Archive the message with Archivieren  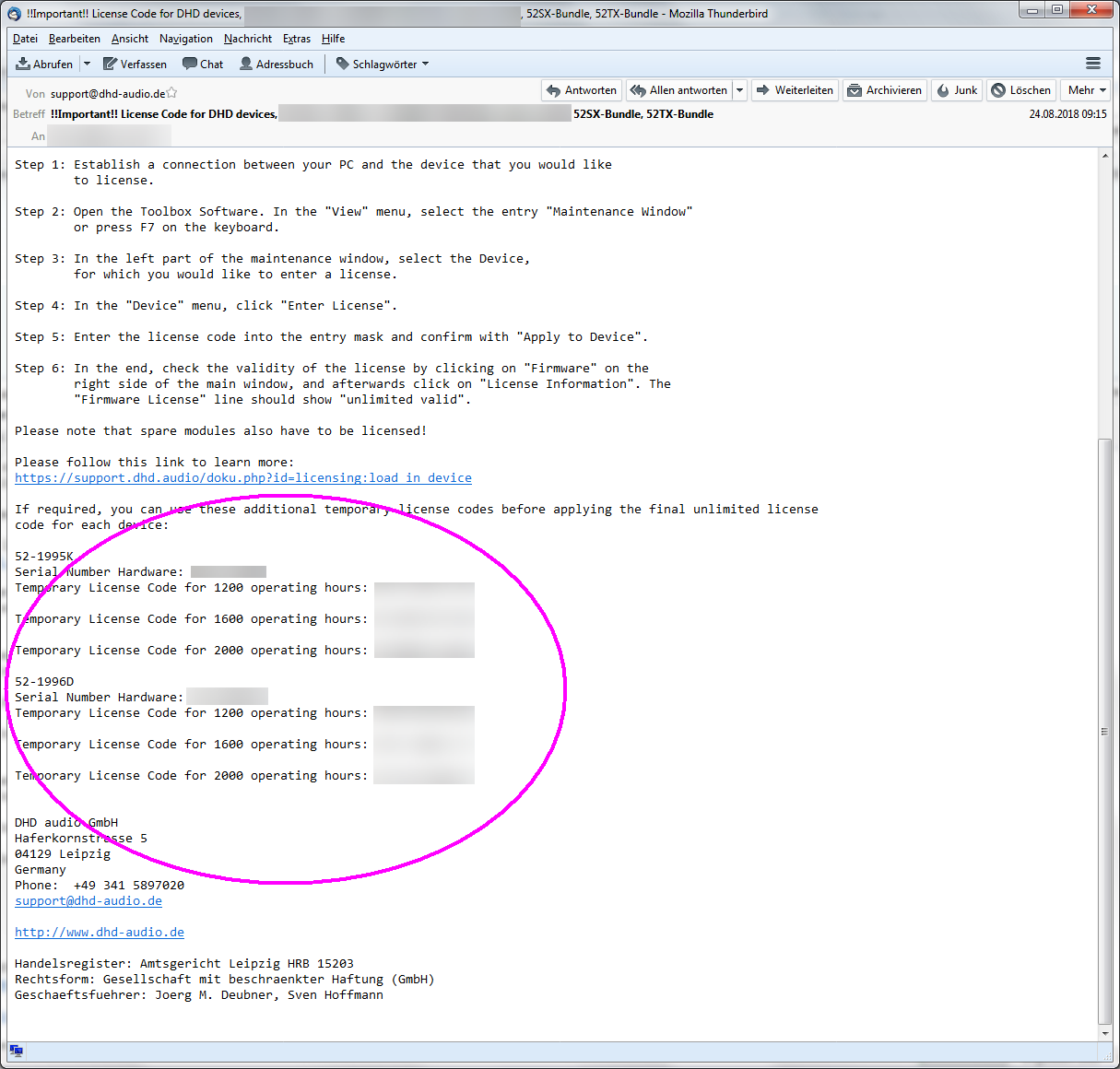point(885,90)
